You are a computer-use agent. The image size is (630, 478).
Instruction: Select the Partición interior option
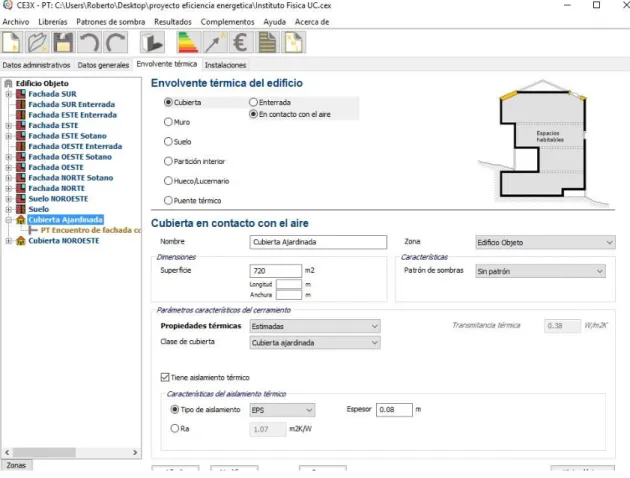[x=168, y=161]
